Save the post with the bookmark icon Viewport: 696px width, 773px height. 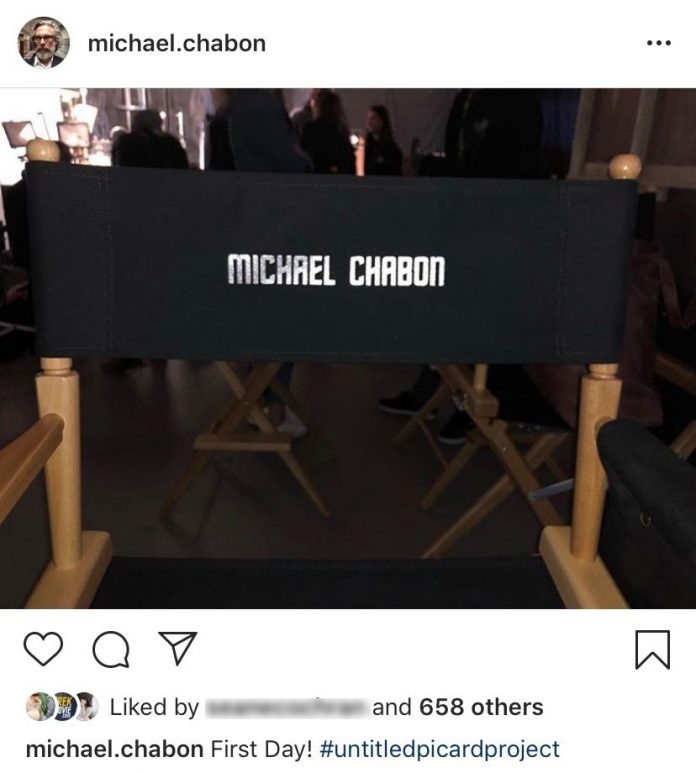[x=653, y=650]
